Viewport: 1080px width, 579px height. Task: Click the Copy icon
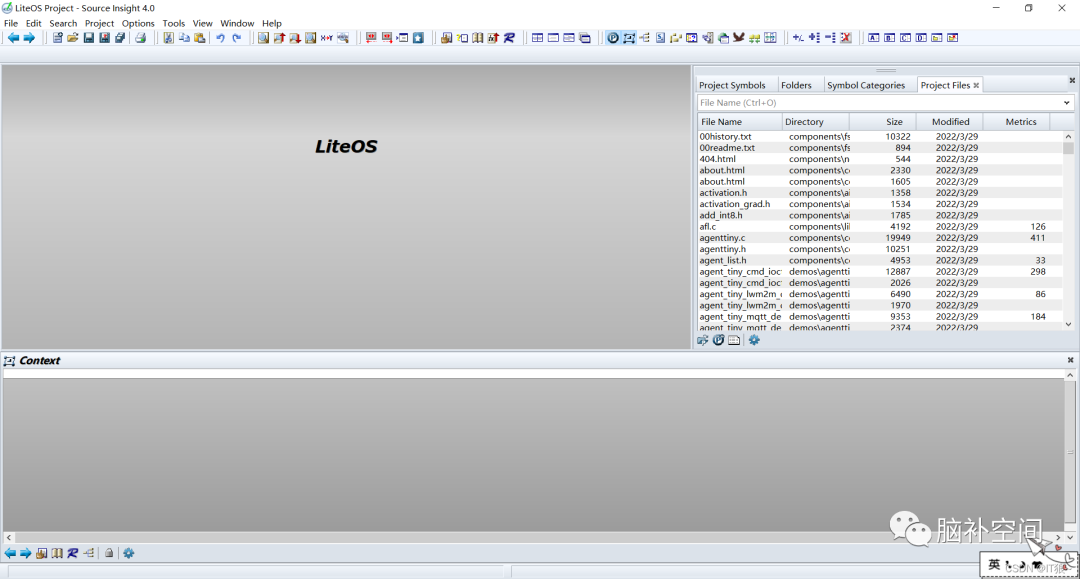coord(184,38)
